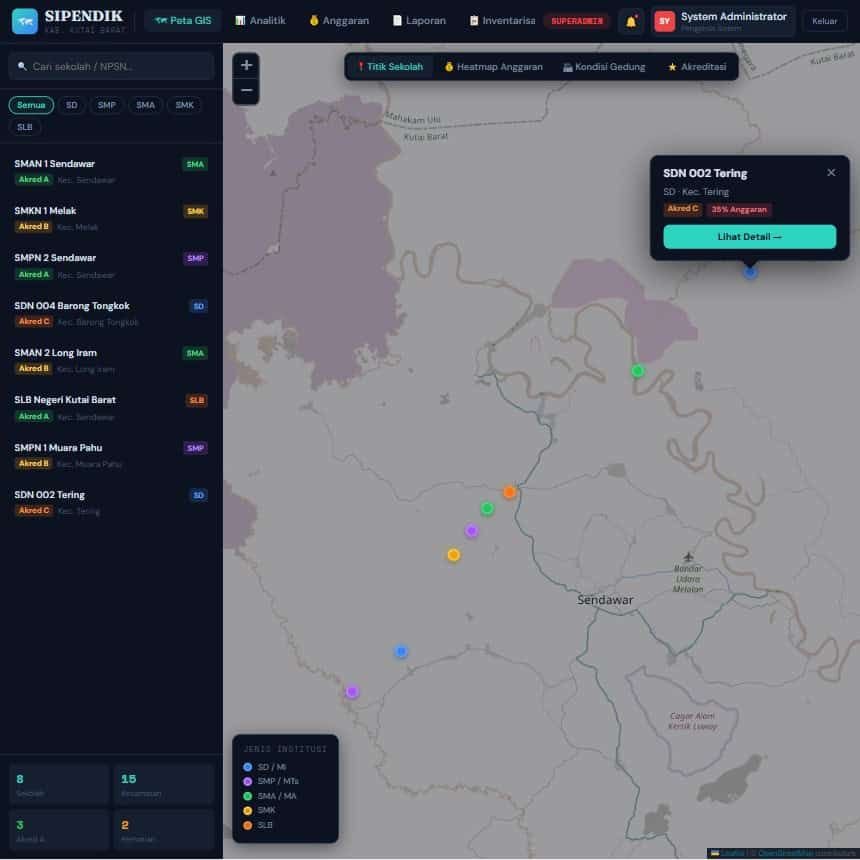Open the notification bell
The width and height of the screenshot is (860, 860).
pyautogui.click(x=631, y=21)
